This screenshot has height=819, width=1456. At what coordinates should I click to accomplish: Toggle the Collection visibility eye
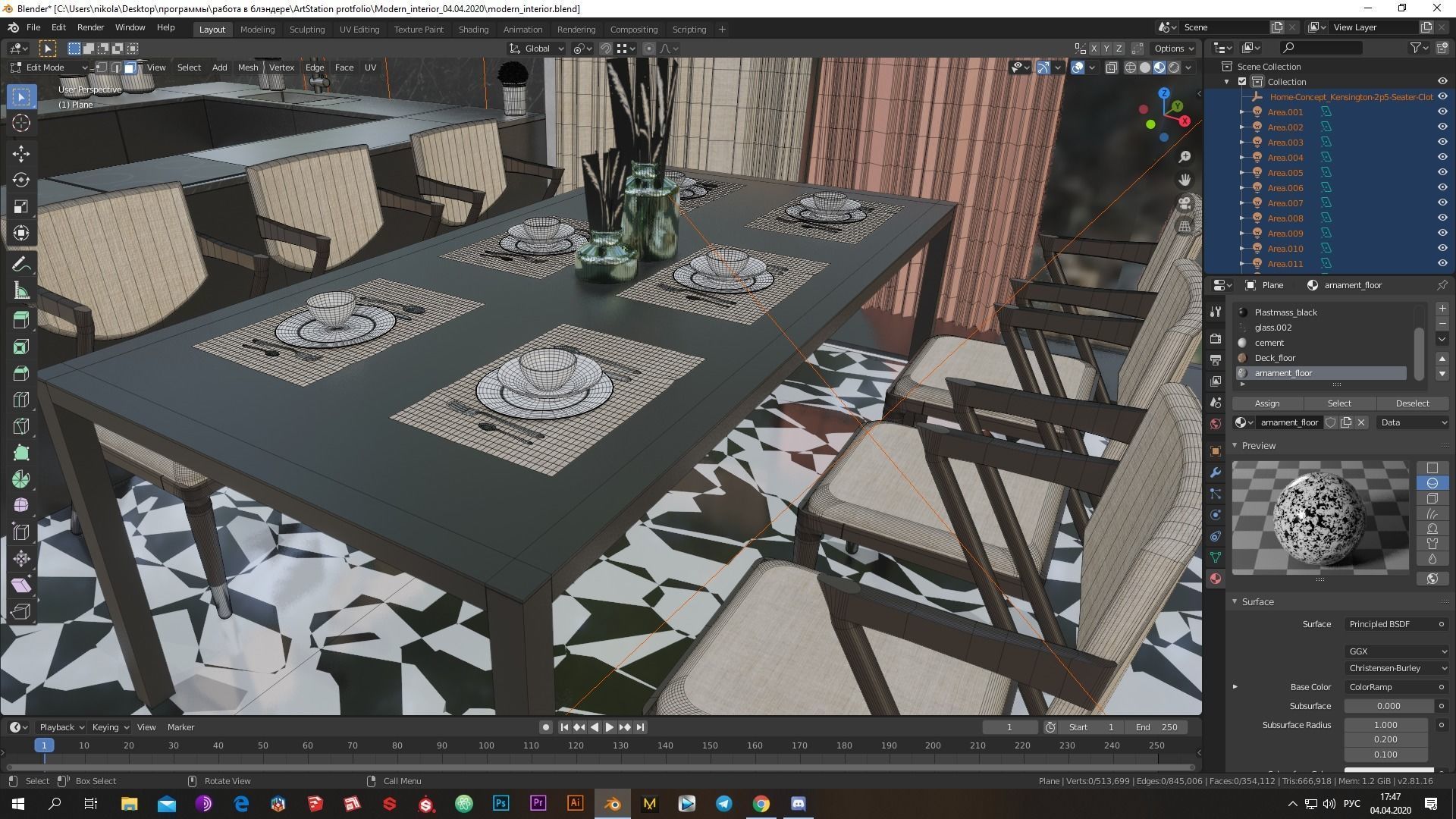point(1442,81)
